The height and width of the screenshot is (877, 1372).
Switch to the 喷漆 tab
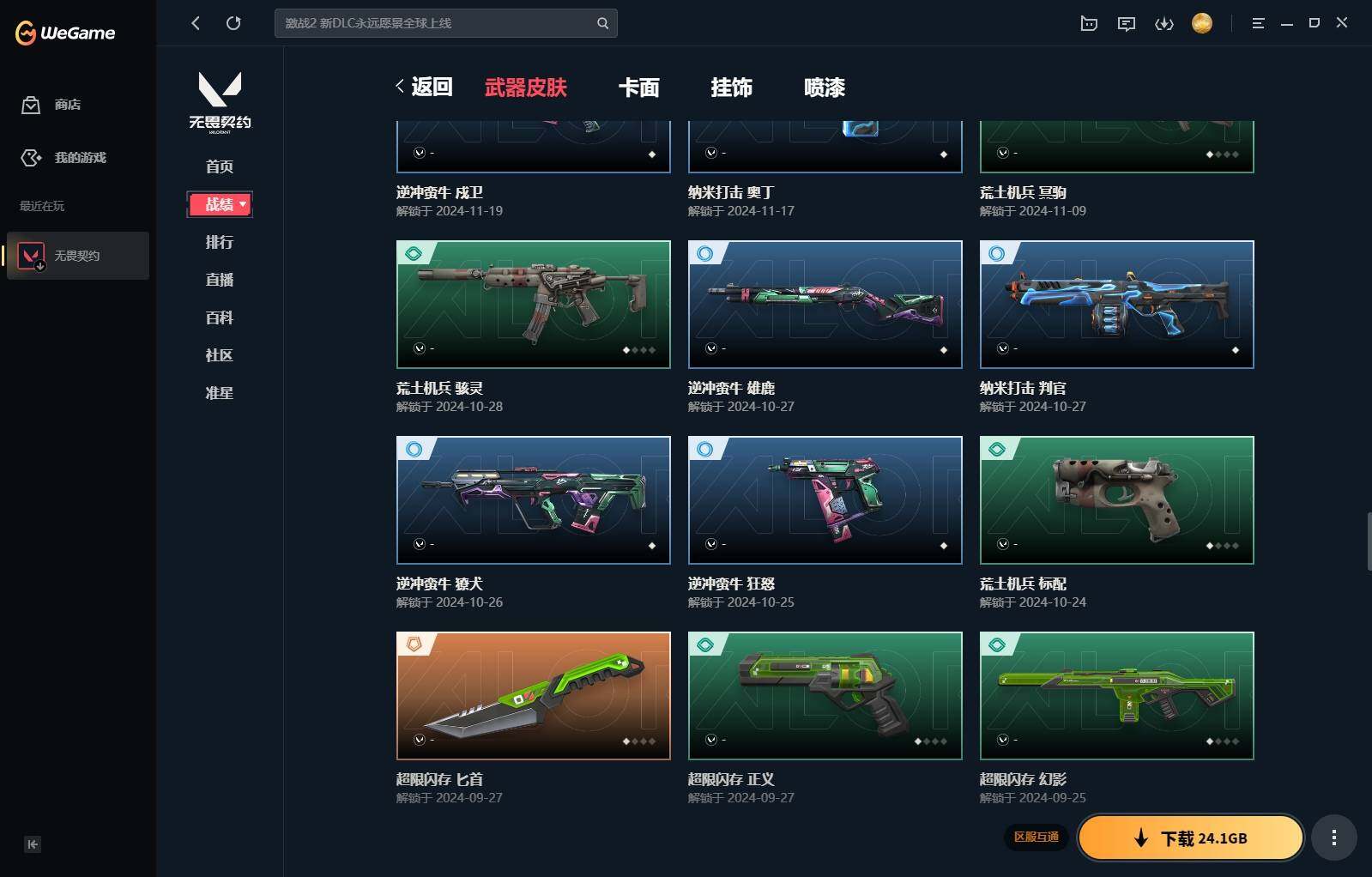point(825,88)
